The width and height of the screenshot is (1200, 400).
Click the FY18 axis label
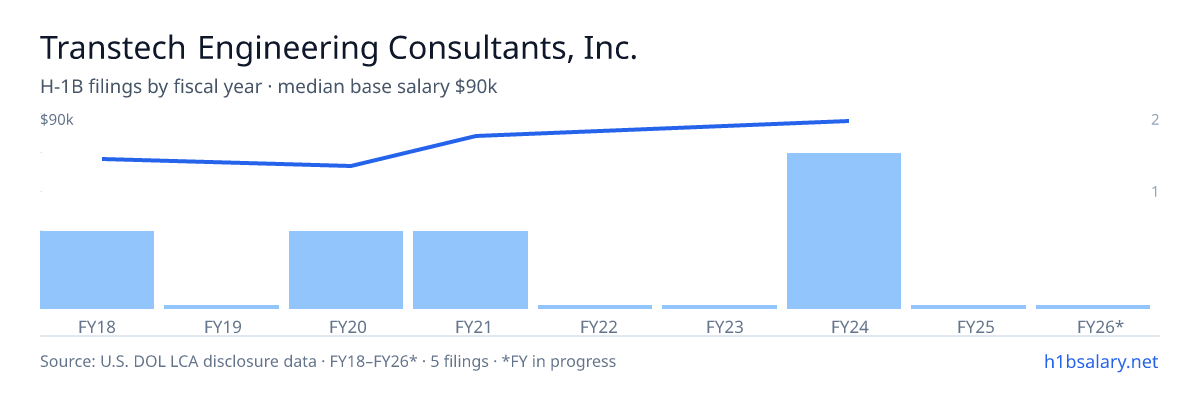point(97,326)
